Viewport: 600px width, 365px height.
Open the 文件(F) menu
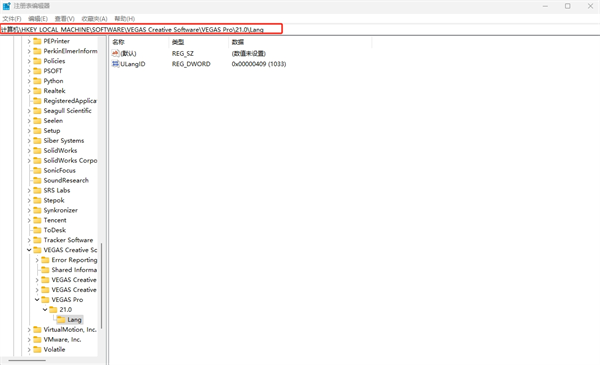coord(12,18)
